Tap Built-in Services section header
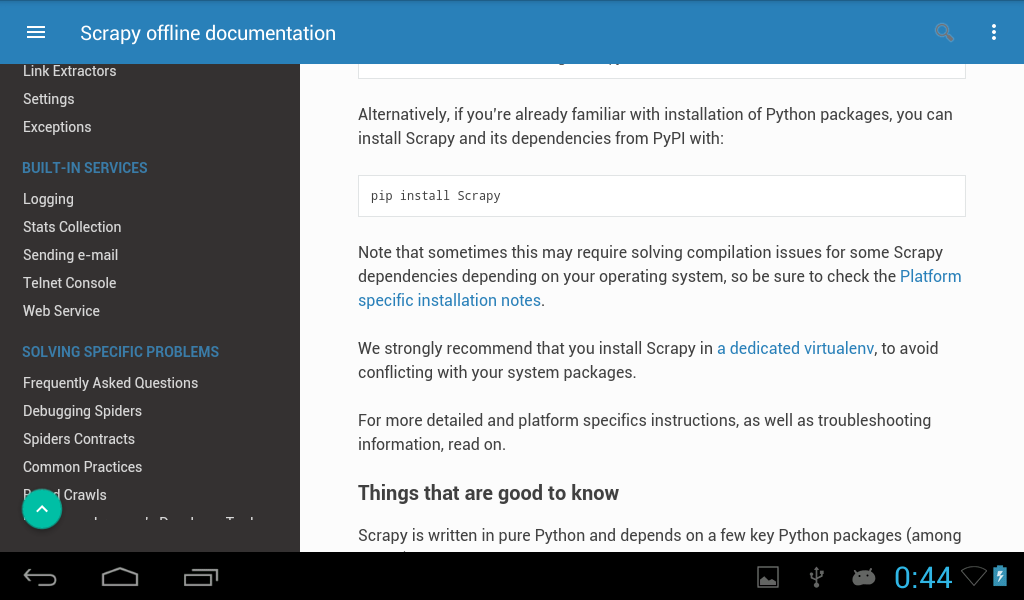This screenshot has width=1024, height=600. (85, 168)
